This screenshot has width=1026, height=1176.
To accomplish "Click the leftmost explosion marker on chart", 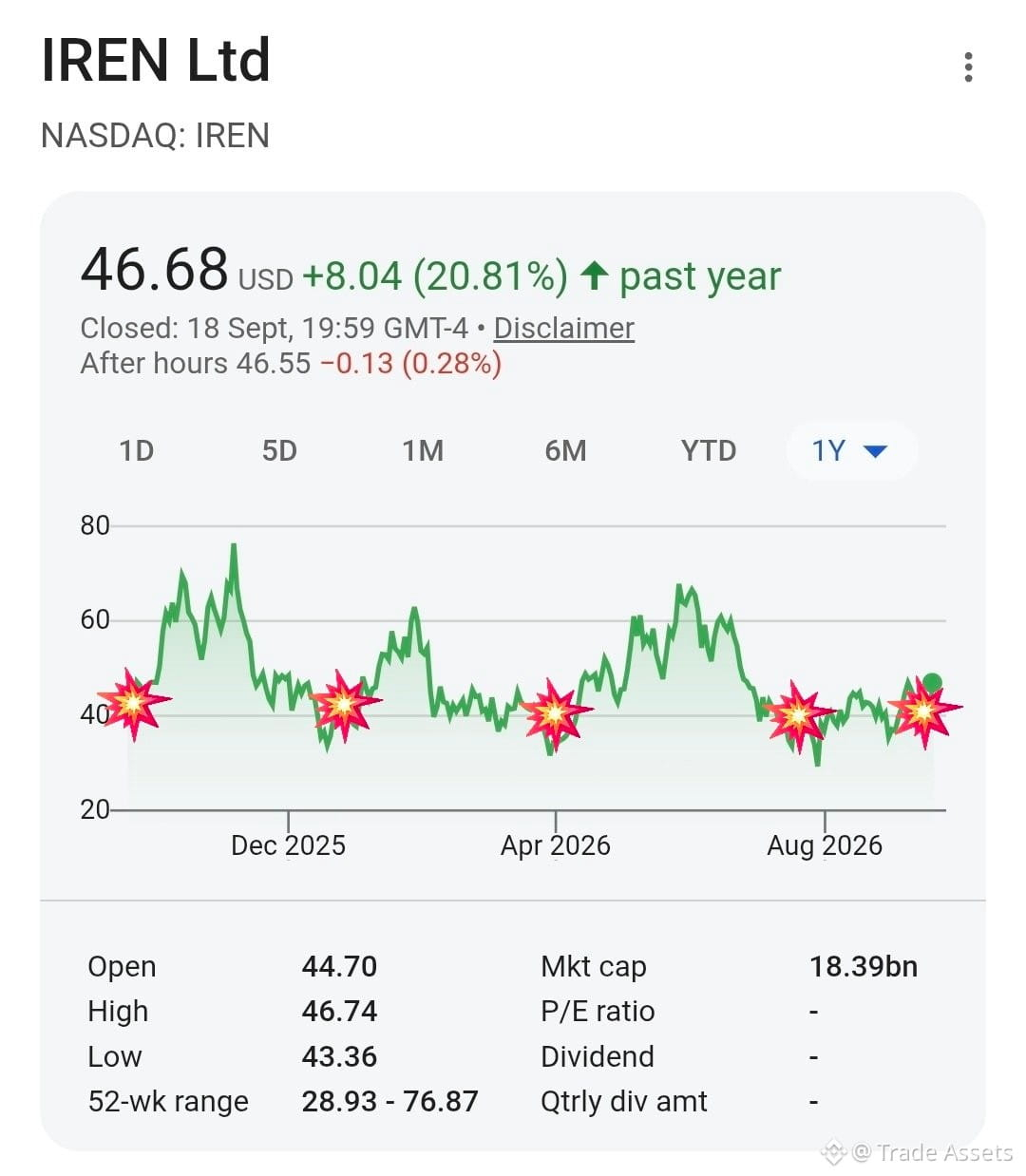I will [x=134, y=704].
